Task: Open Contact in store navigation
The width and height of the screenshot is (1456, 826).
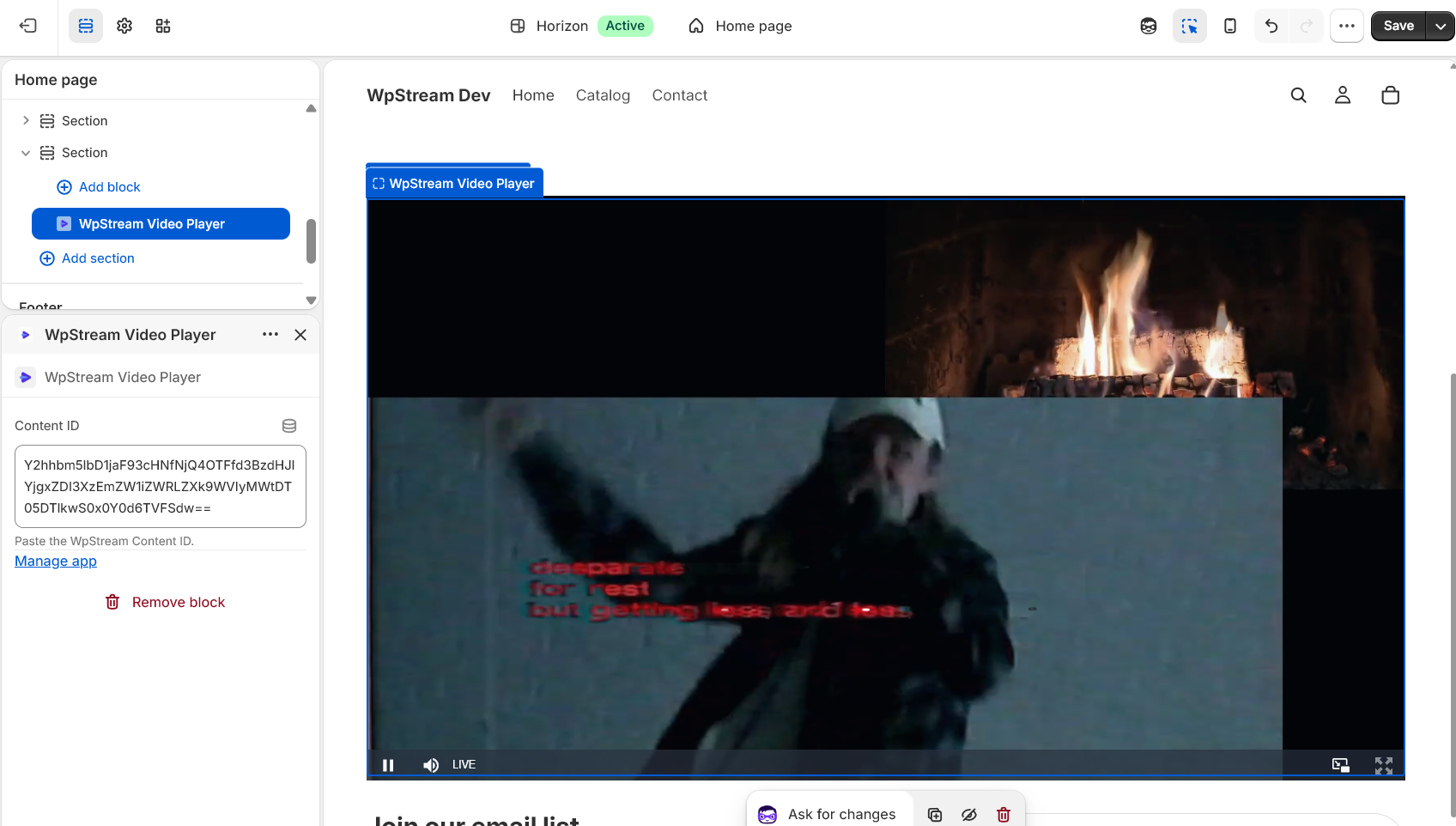Action: click(680, 95)
